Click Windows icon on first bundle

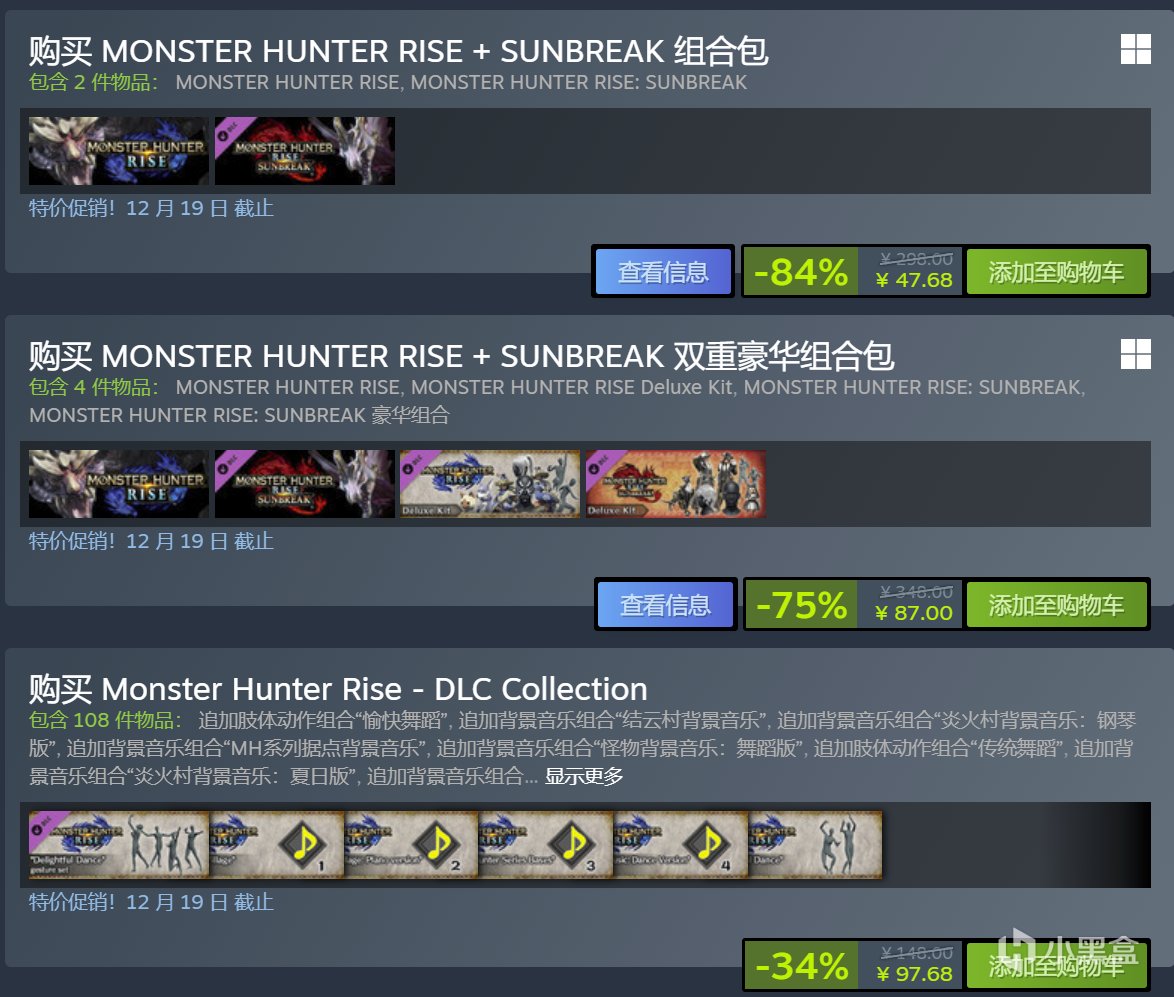point(1135,49)
